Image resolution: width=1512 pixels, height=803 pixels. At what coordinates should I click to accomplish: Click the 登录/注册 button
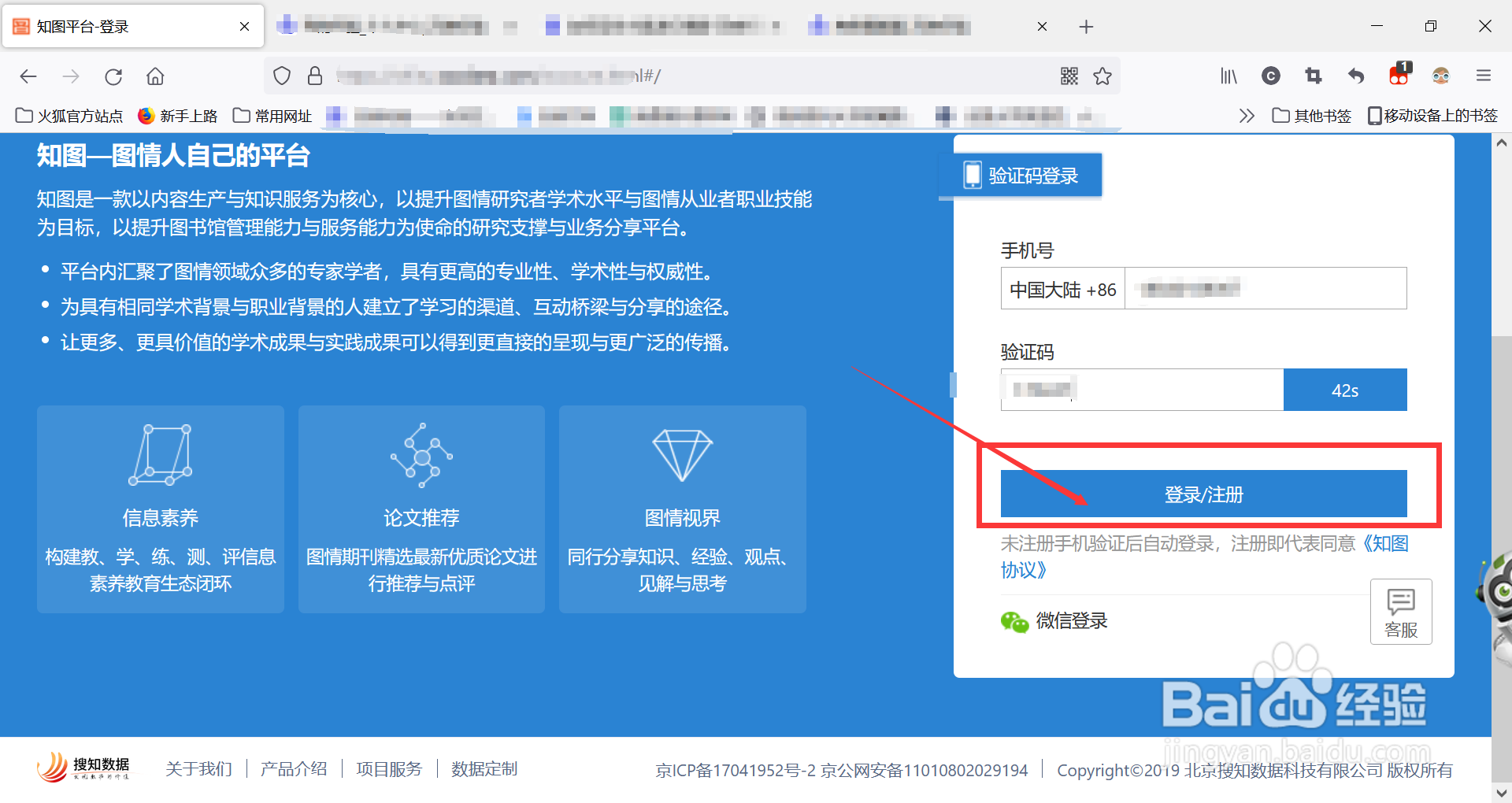pos(1203,494)
